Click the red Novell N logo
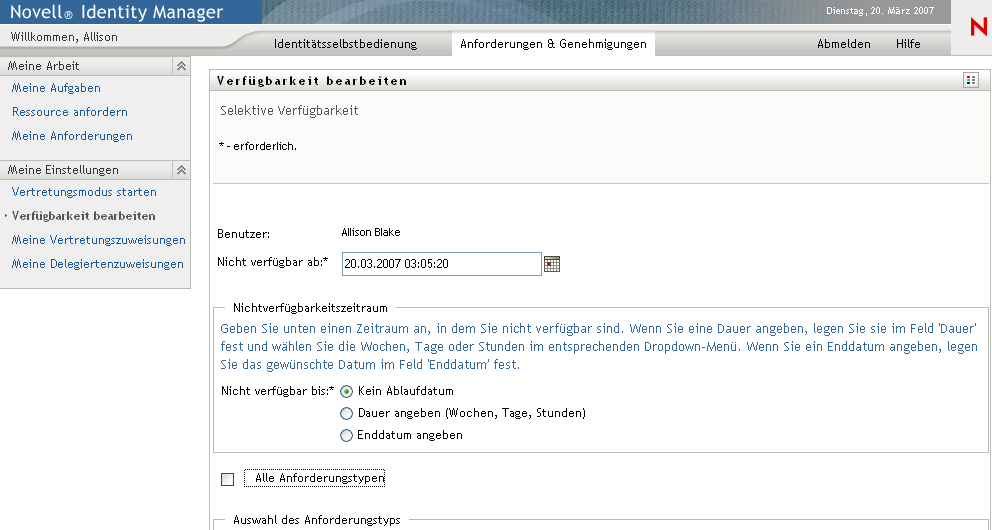Viewport: 992px width, 530px height. tap(978, 27)
